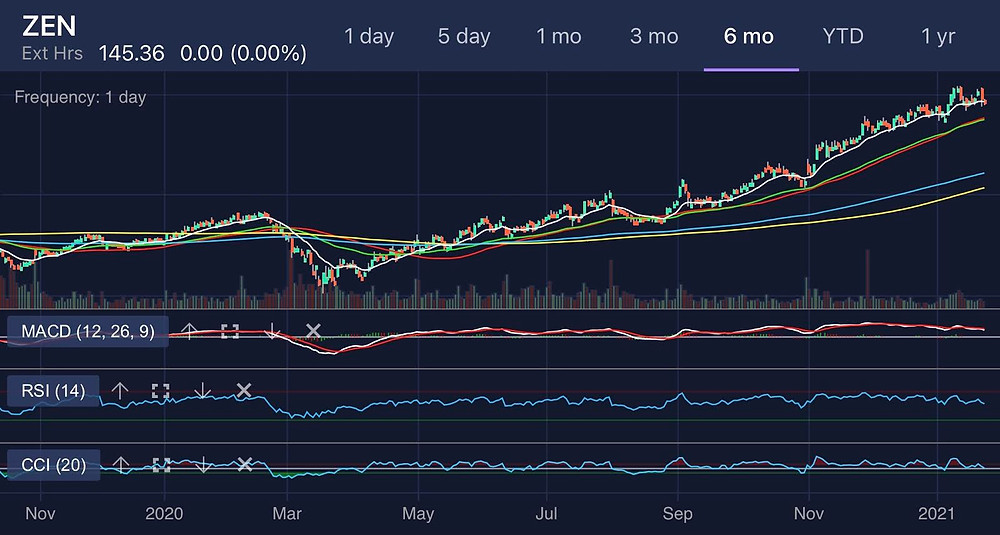Expand RSI indicator to fullscreen
Image resolution: width=1000 pixels, height=535 pixels.
(x=161, y=391)
